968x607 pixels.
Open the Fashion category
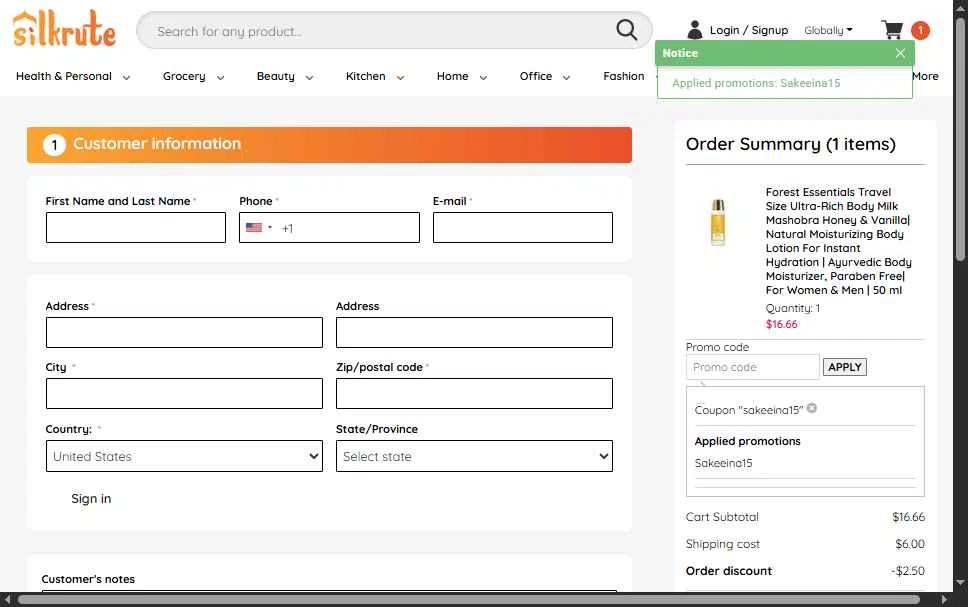point(624,77)
